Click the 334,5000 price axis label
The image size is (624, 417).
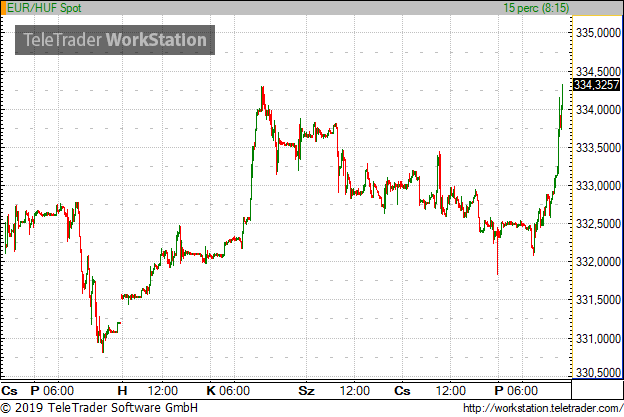(x=599, y=72)
